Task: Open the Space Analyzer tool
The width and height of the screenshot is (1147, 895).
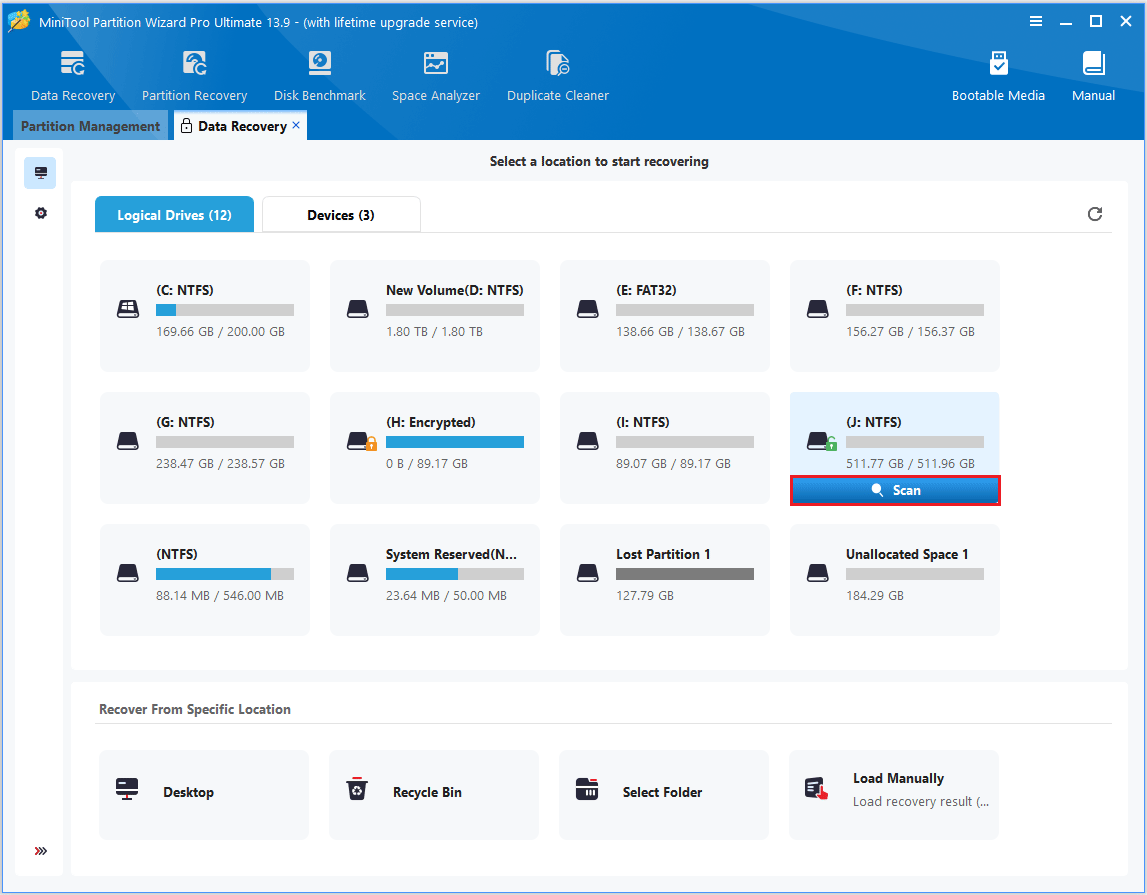Action: tap(435, 76)
